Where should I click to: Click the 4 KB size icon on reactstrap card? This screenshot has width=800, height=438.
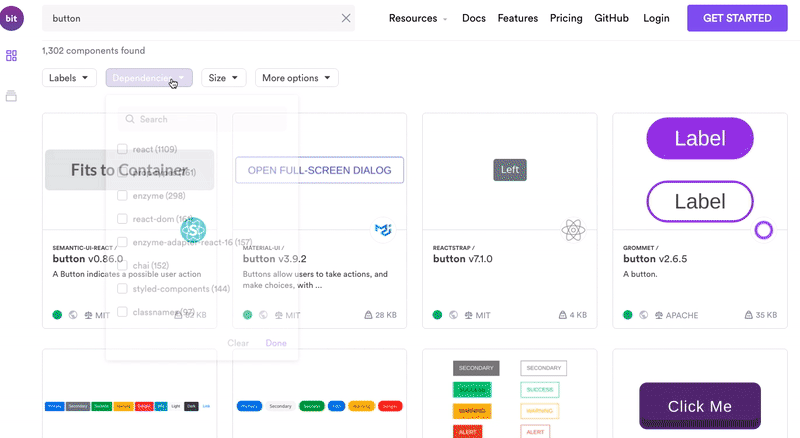(562, 315)
